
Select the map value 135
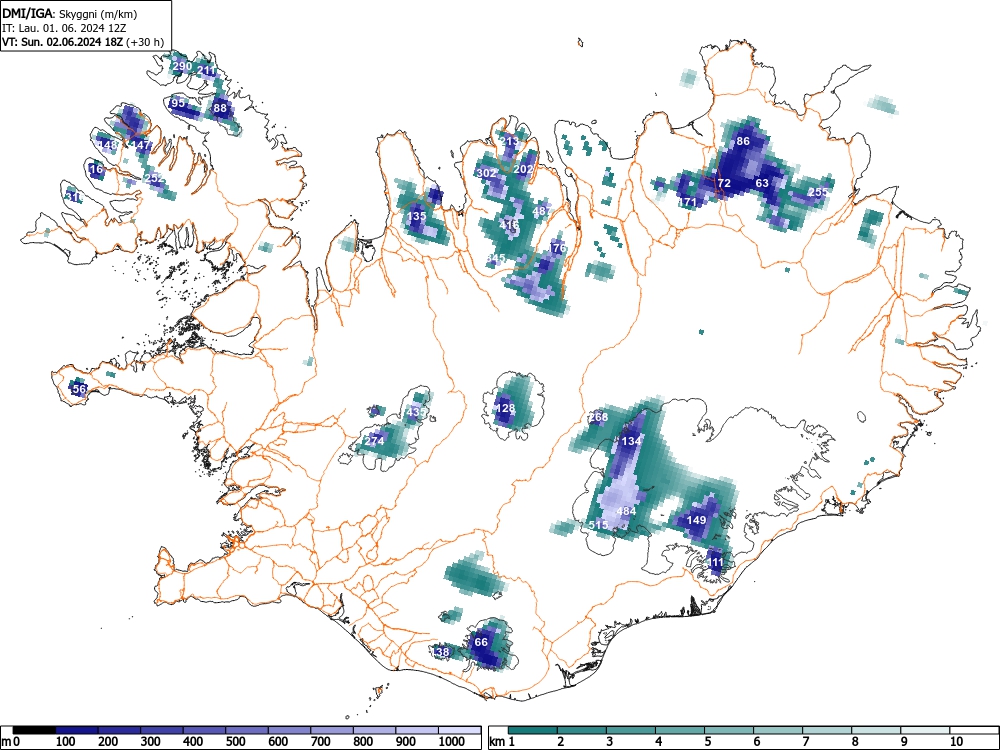point(416,216)
